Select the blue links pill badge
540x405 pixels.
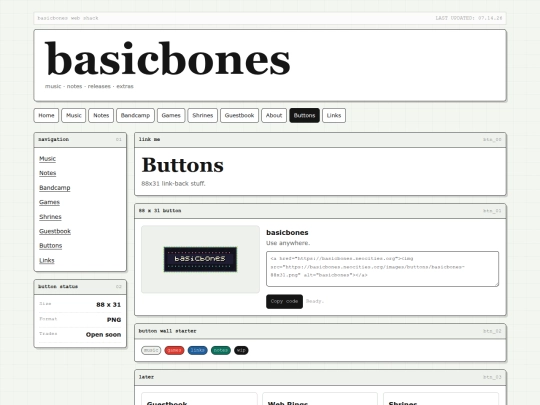198,350
